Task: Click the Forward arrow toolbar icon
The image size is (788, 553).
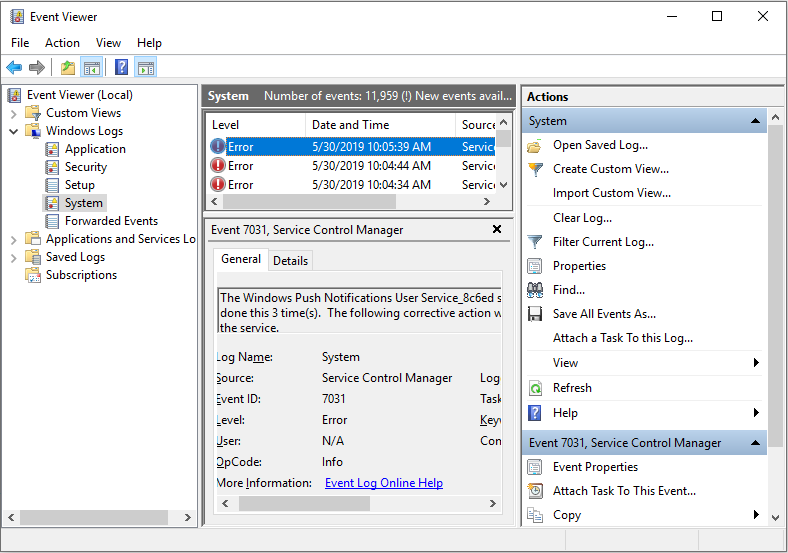Action: coord(37,67)
